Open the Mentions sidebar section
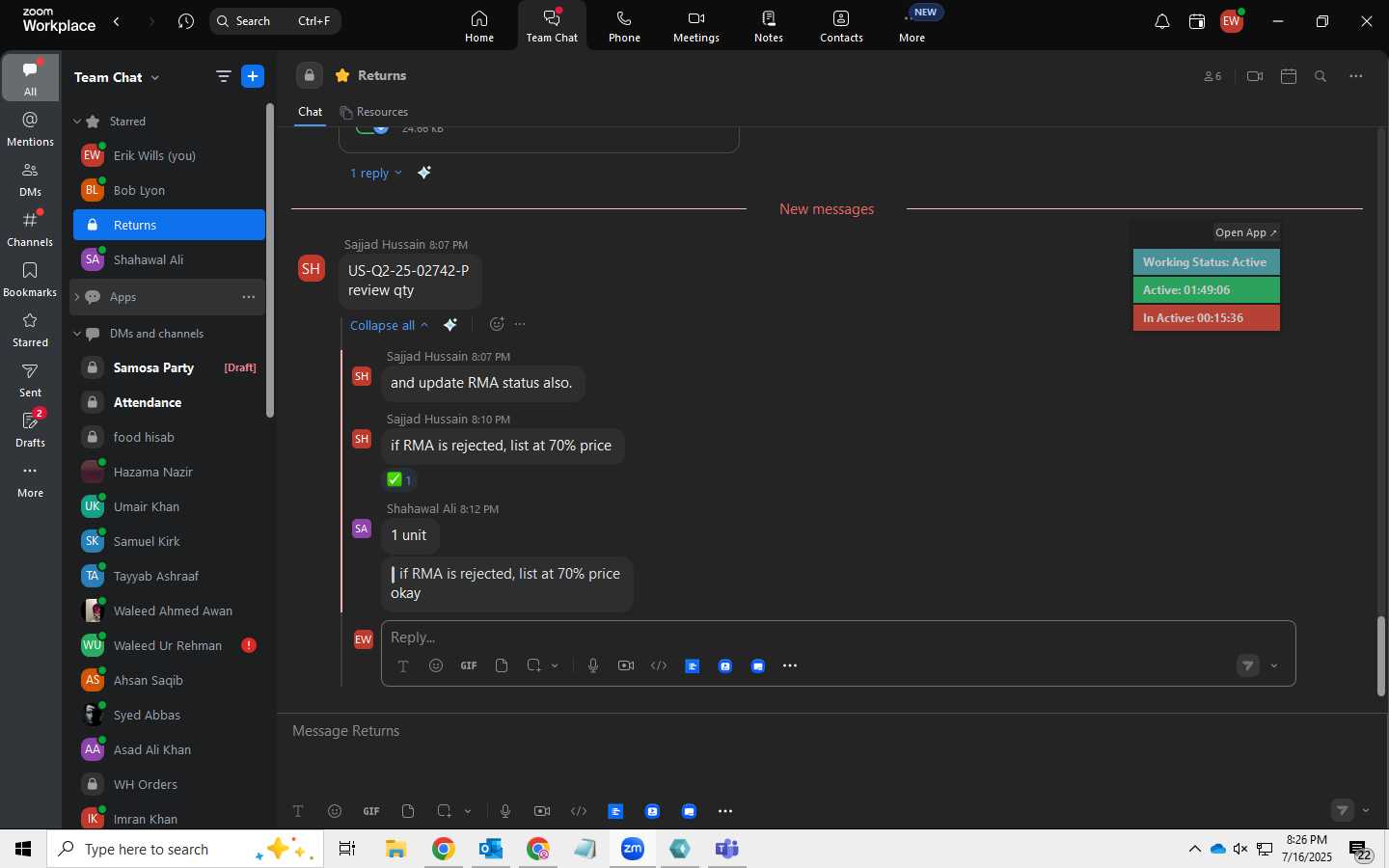This screenshot has width=1389, height=868. [x=30, y=129]
